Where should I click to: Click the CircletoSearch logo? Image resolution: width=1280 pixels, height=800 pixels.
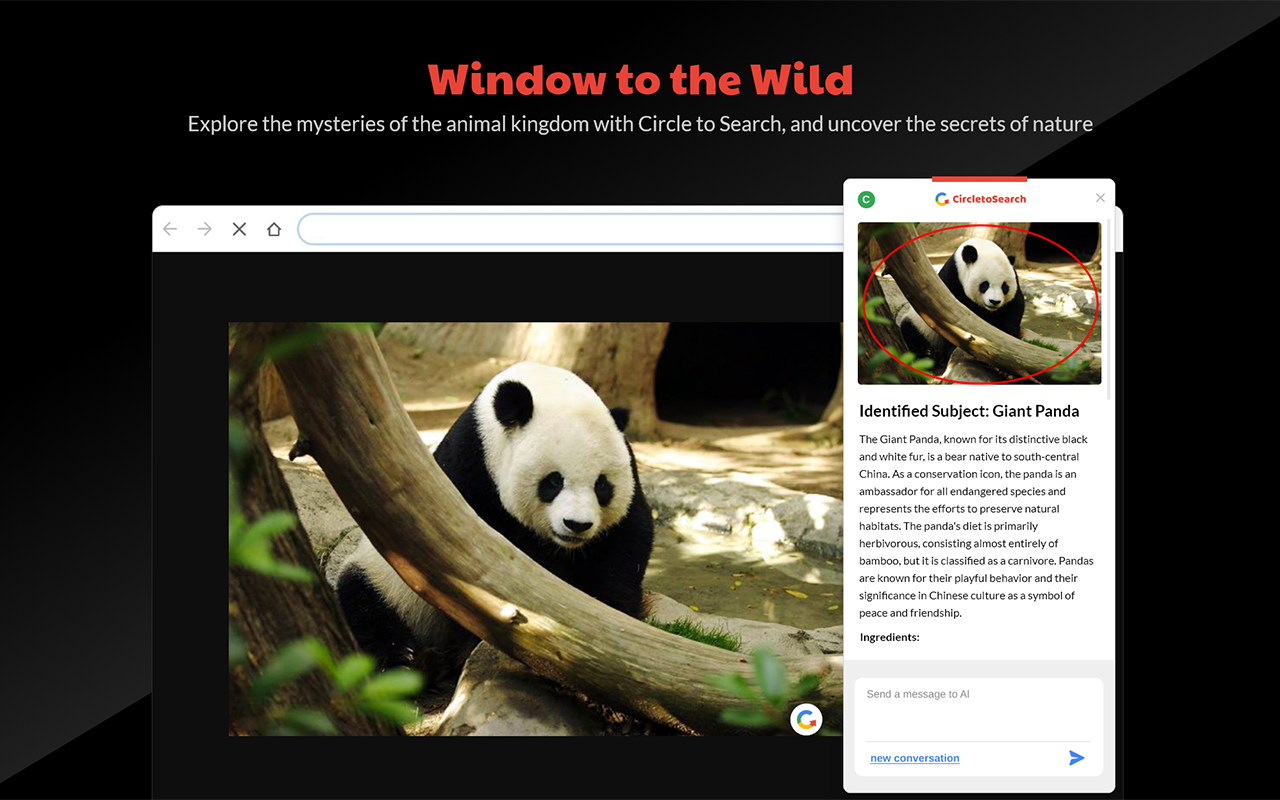(x=980, y=198)
